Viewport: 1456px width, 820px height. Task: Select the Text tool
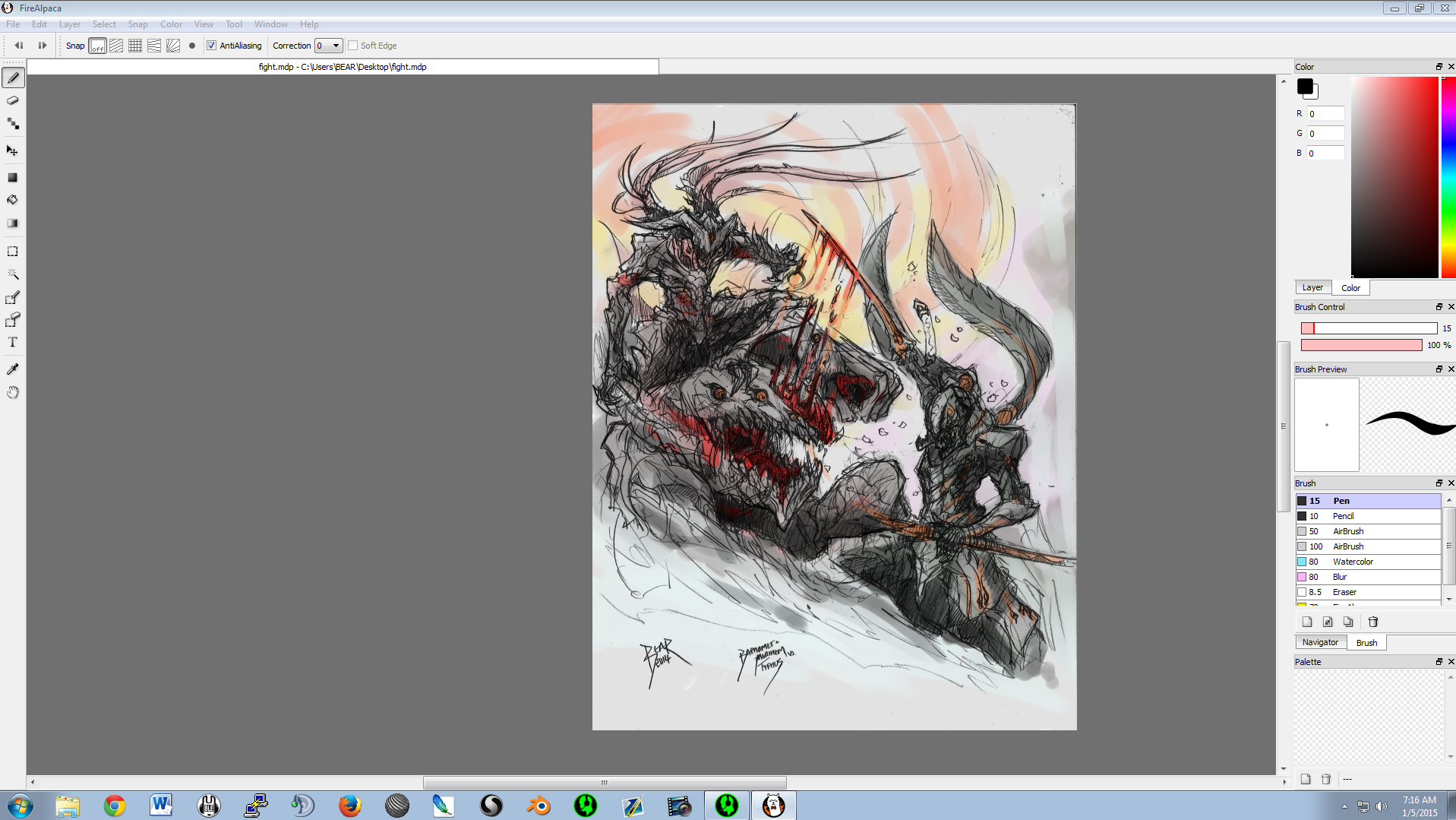point(13,343)
